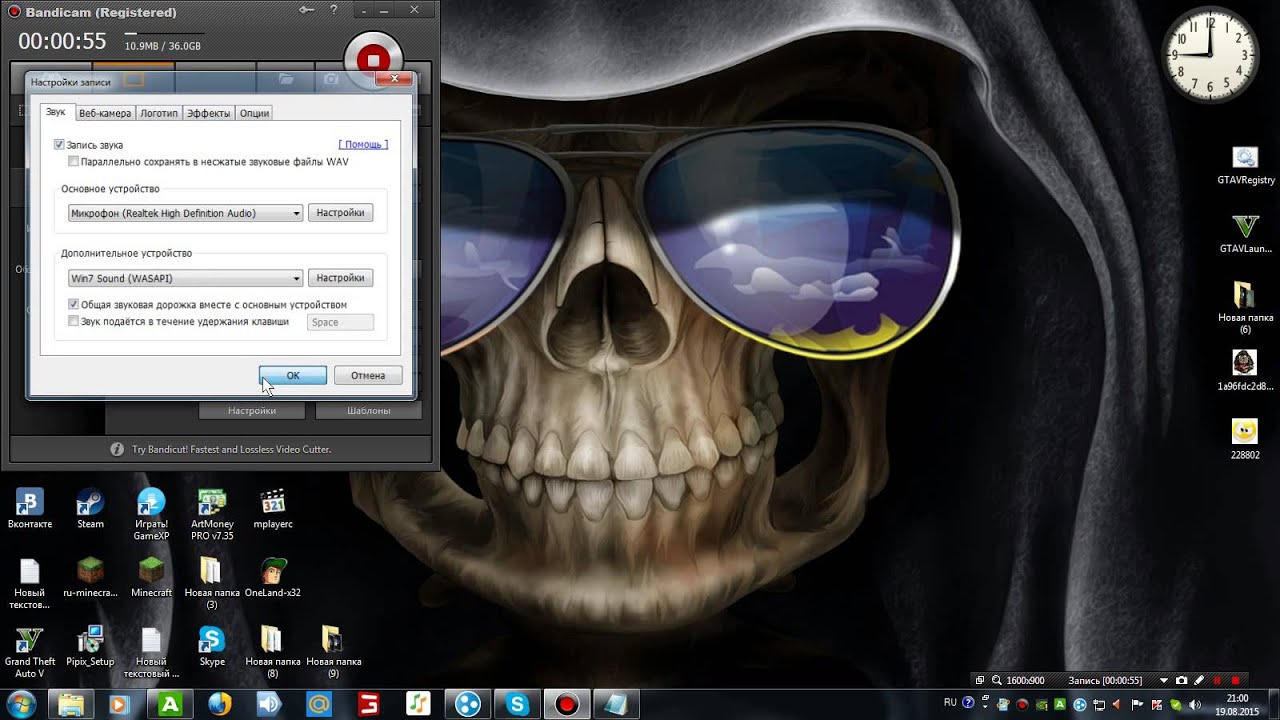The image size is (1280, 720).
Task: Switch to Веб-камера tab
Action: [x=105, y=113]
